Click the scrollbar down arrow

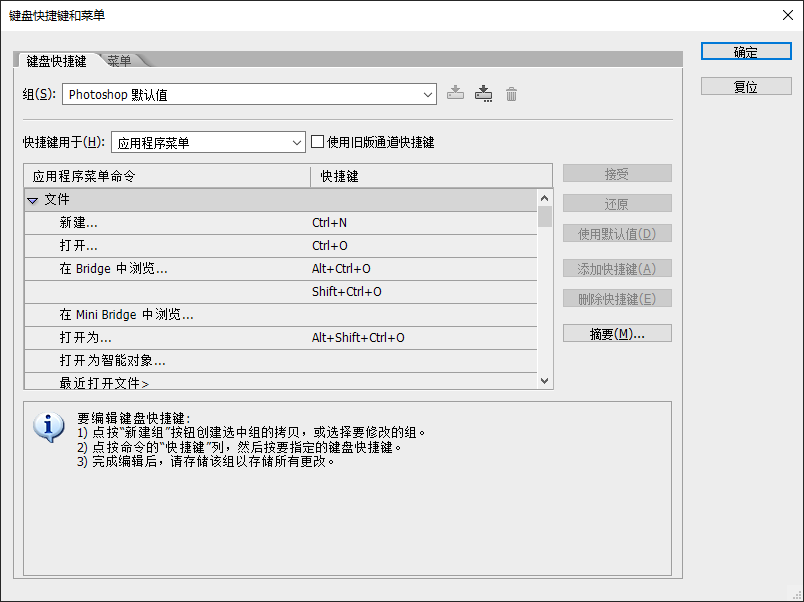pyautogui.click(x=544, y=380)
